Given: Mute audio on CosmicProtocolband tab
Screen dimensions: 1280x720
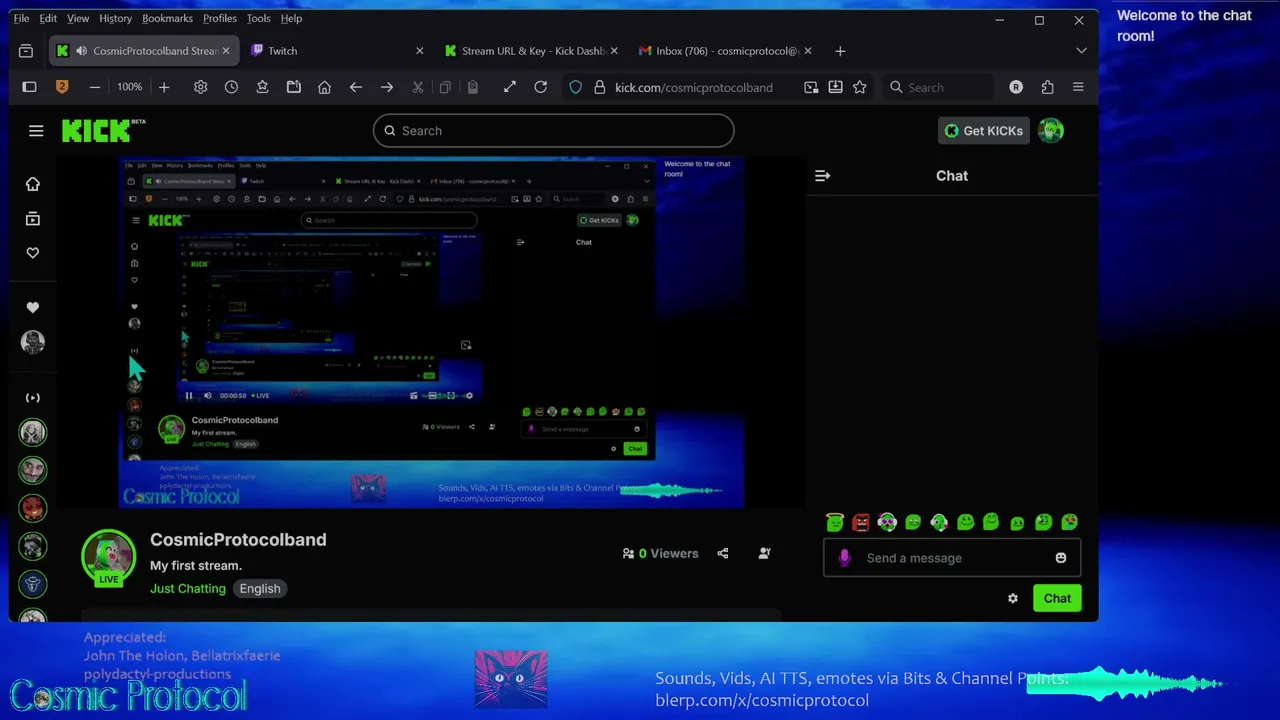Looking at the screenshot, I should [81, 51].
